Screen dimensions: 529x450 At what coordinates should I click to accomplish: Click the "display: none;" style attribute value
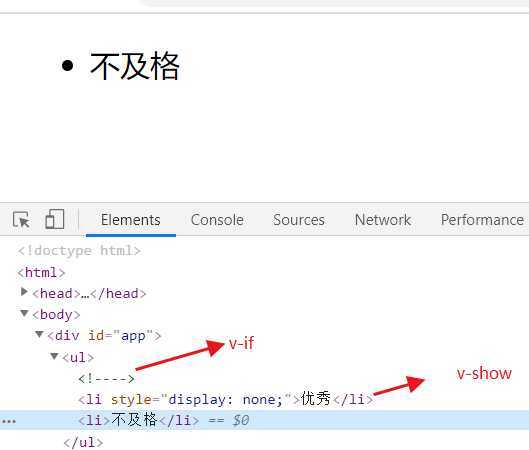tap(226, 400)
